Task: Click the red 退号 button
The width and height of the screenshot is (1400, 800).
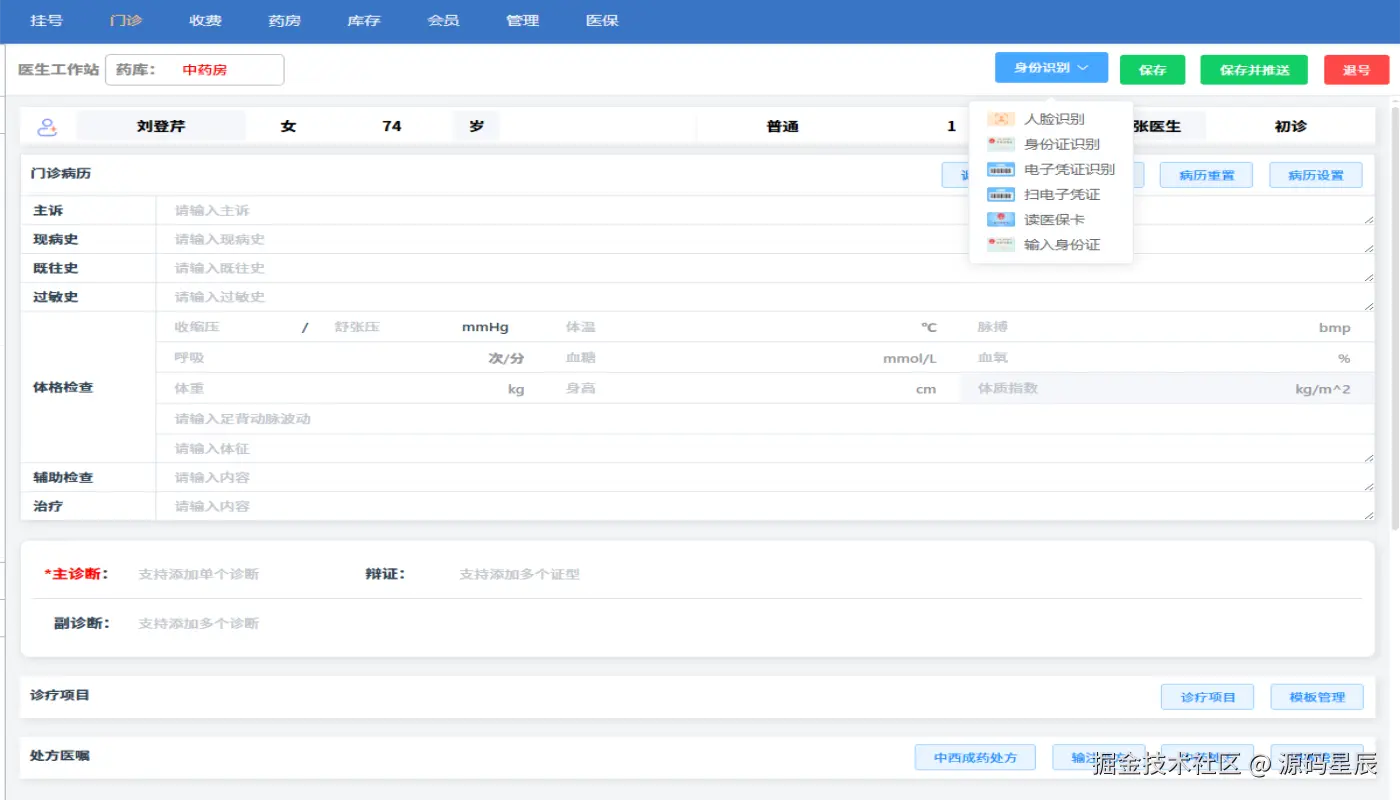Action: pyautogui.click(x=1356, y=70)
